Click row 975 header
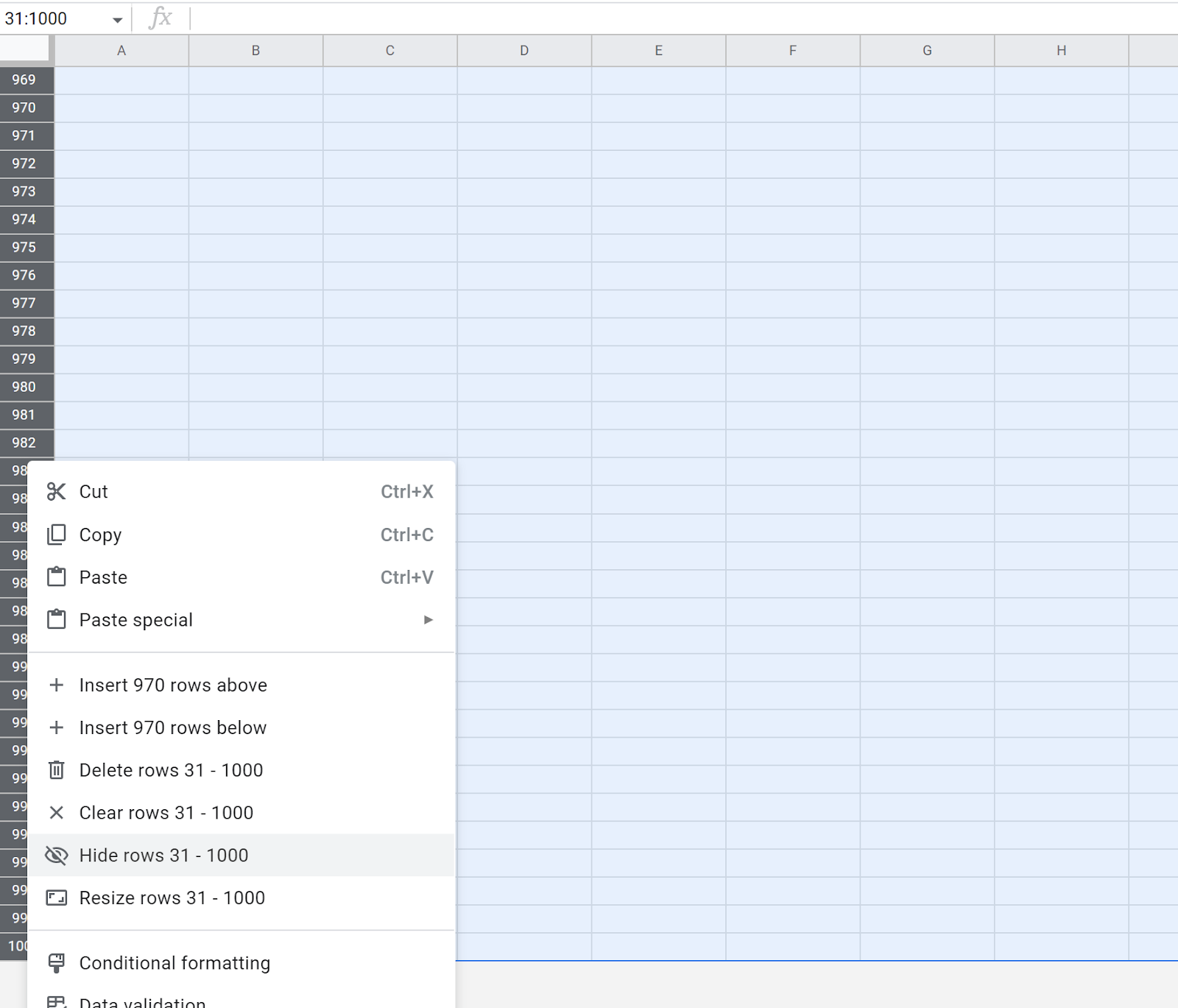 click(24, 247)
